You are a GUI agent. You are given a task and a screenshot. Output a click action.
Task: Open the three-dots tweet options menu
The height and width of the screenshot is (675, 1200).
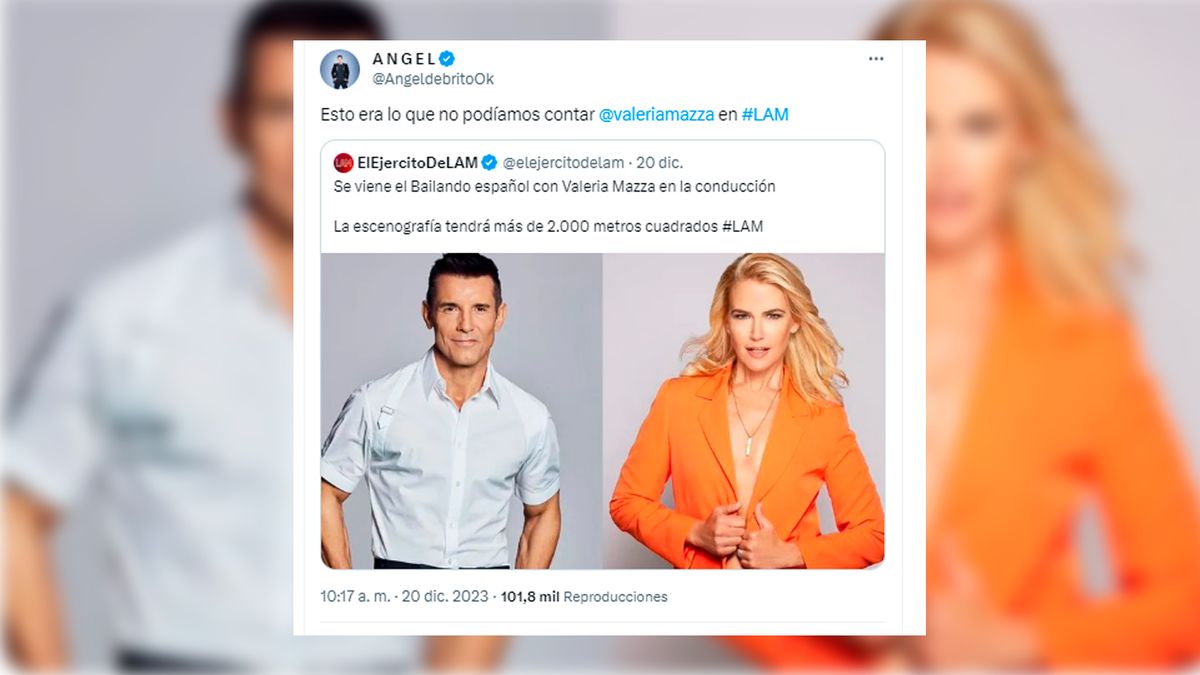coord(875,59)
